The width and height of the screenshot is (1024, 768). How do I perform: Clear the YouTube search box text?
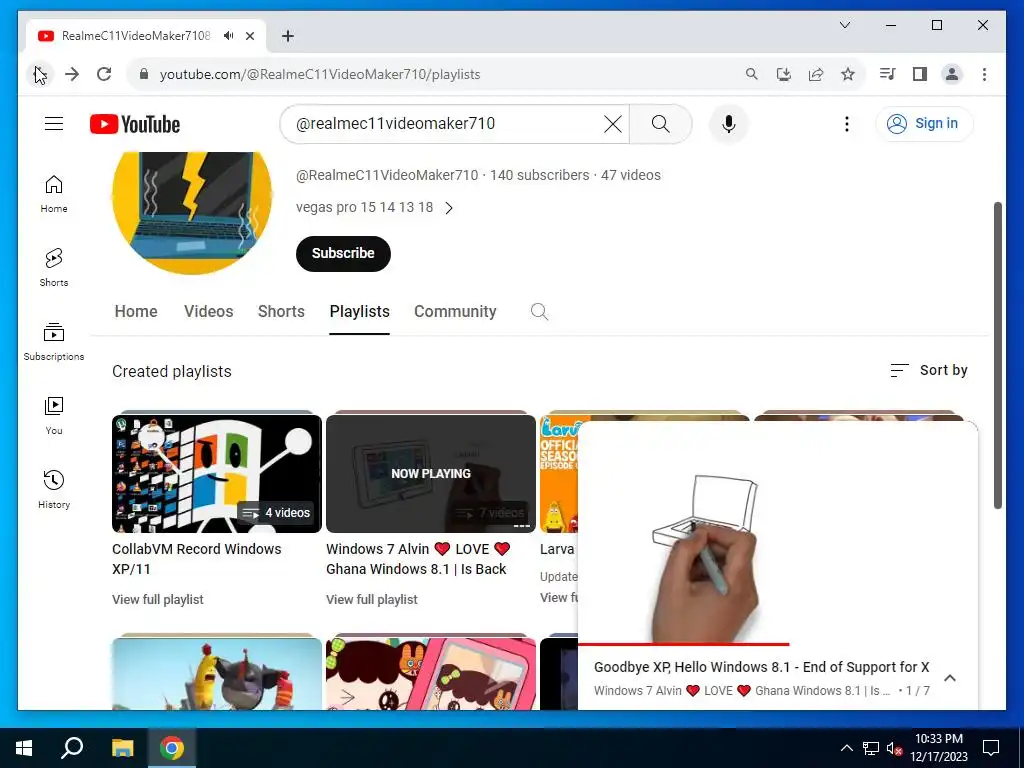(612, 123)
